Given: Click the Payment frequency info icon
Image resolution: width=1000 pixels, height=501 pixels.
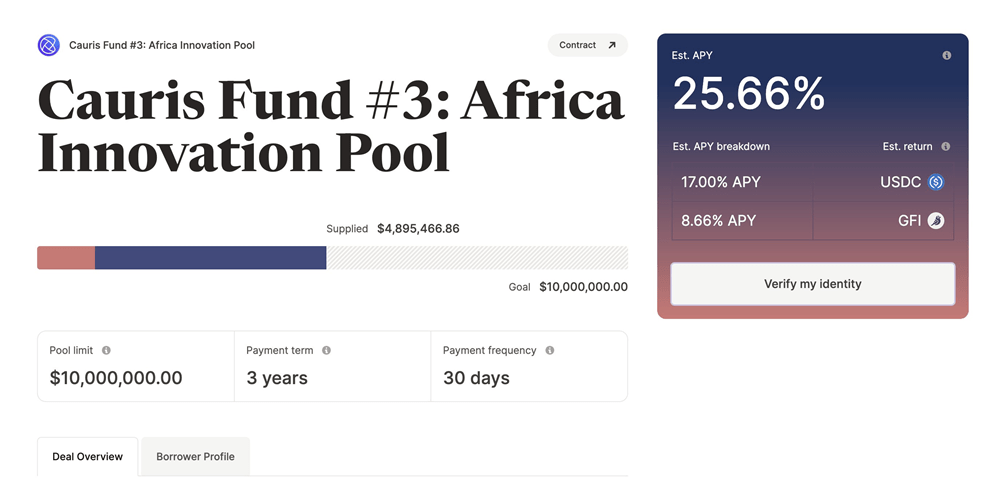Looking at the screenshot, I should (550, 351).
